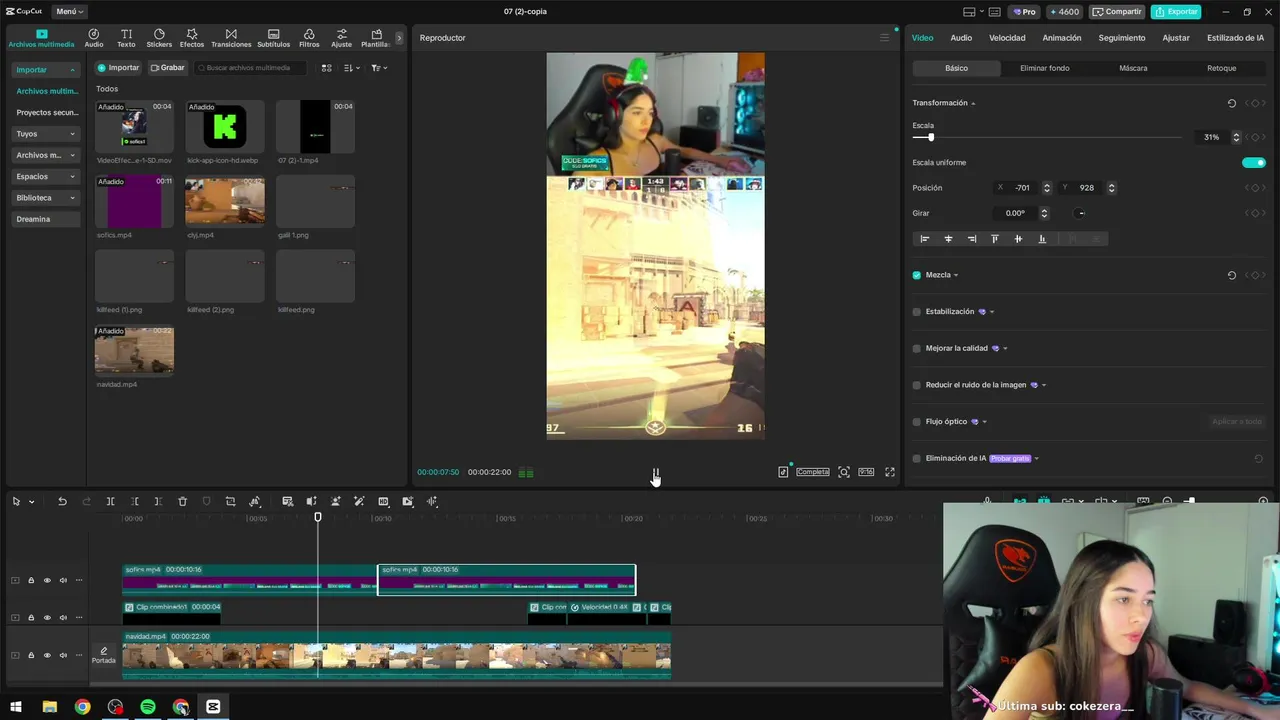This screenshot has width=1280, height=720.
Task: Align the clip to the bottom edge
Action: pyautogui.click(x=1042, y=239)
